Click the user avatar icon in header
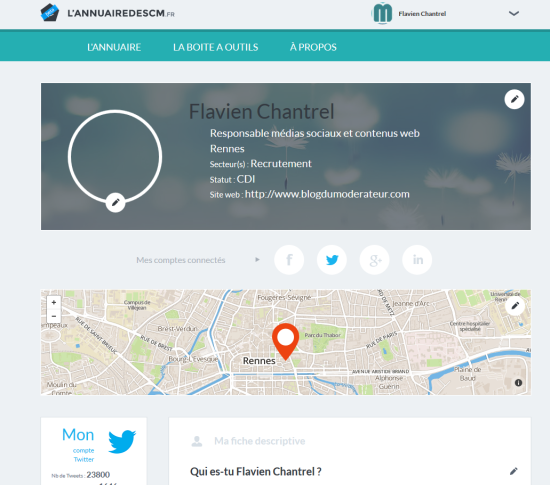550x485 pixels. [382, 13]
